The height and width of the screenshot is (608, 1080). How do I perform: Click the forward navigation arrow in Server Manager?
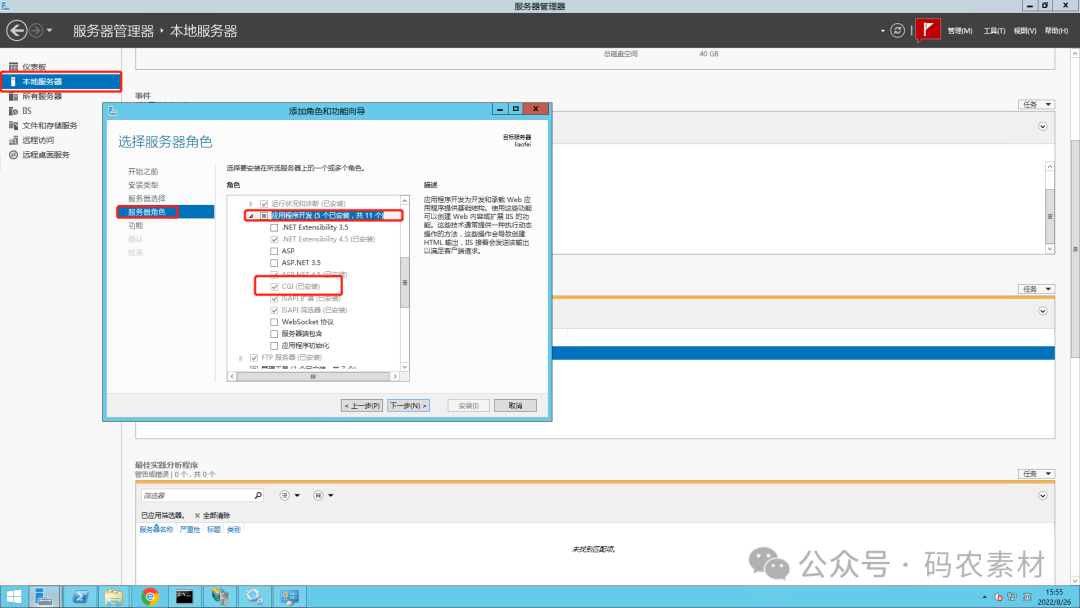pyautogui.click(x=36, y=30)
